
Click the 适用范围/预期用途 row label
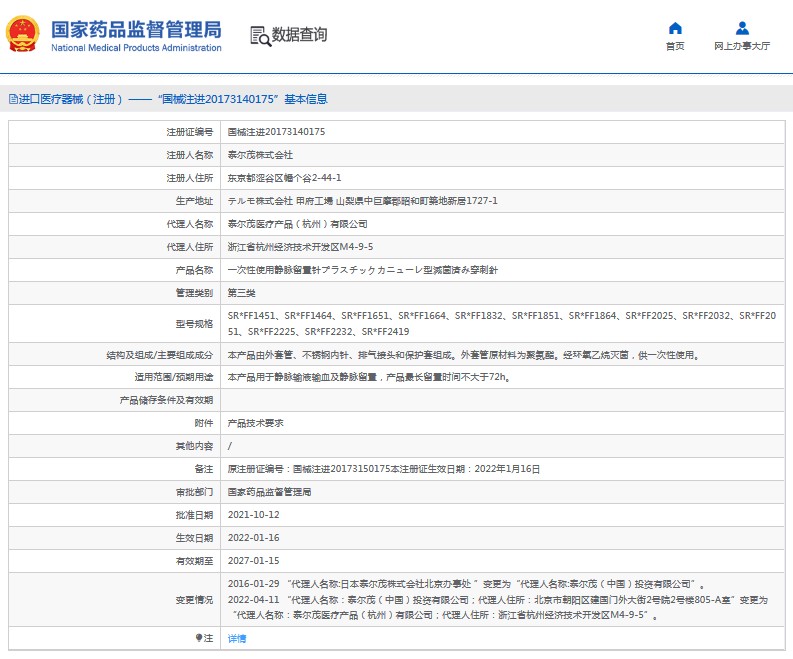tap(174, 377)
